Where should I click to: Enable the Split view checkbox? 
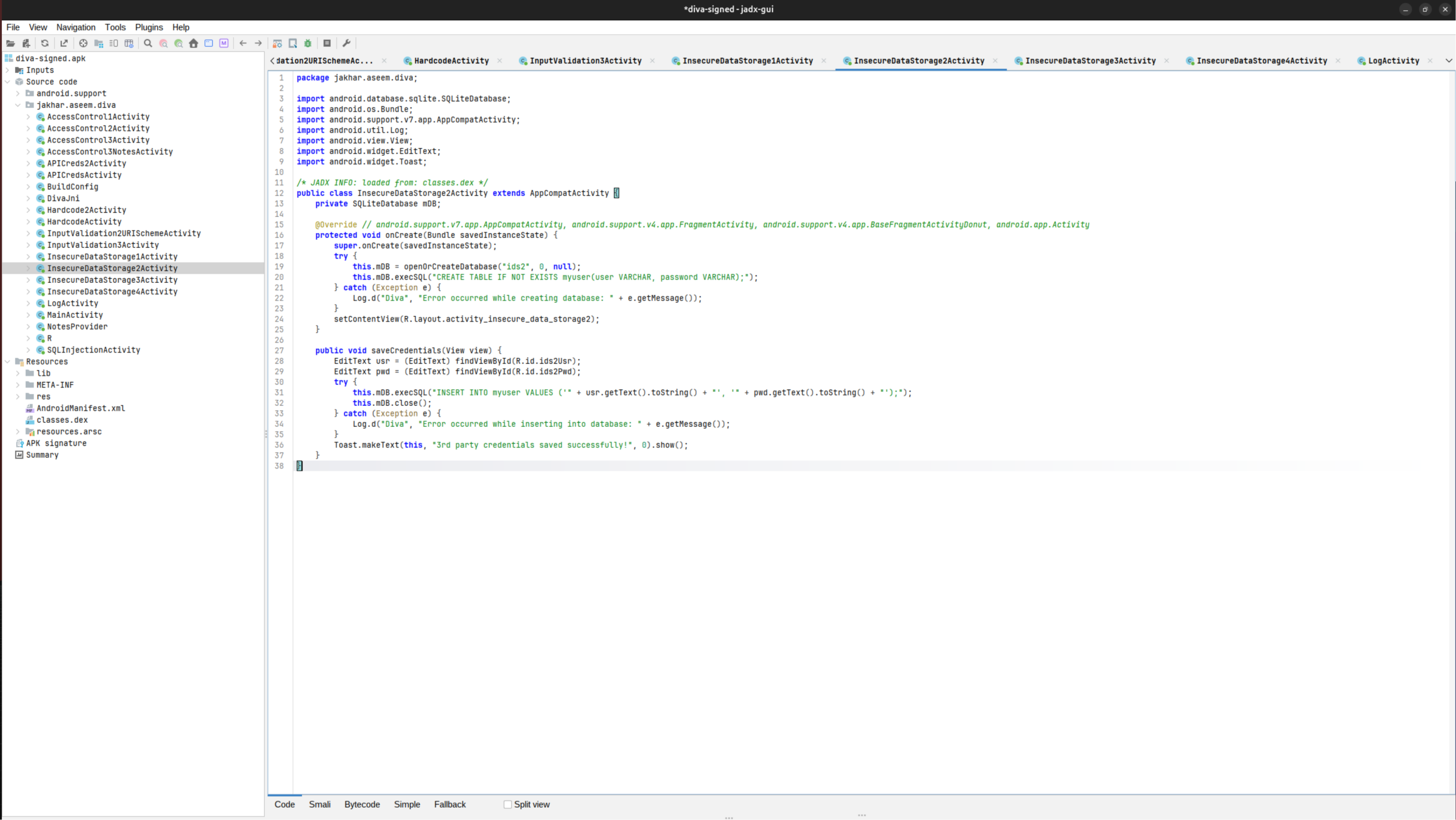coord(508,804)
